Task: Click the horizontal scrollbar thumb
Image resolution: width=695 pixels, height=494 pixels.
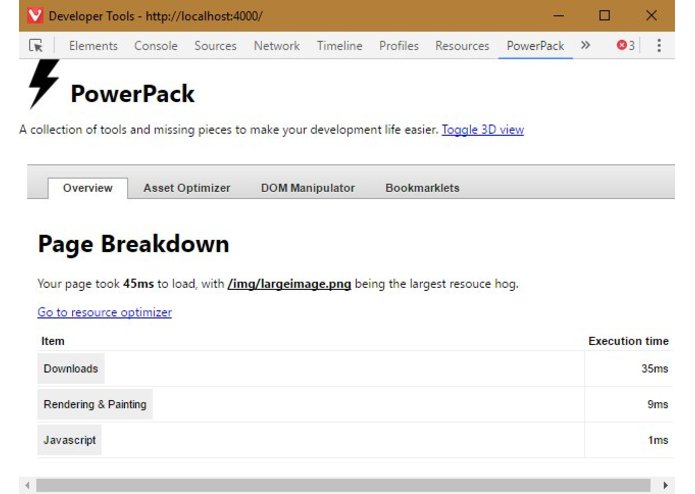Action: pos(343,485)
